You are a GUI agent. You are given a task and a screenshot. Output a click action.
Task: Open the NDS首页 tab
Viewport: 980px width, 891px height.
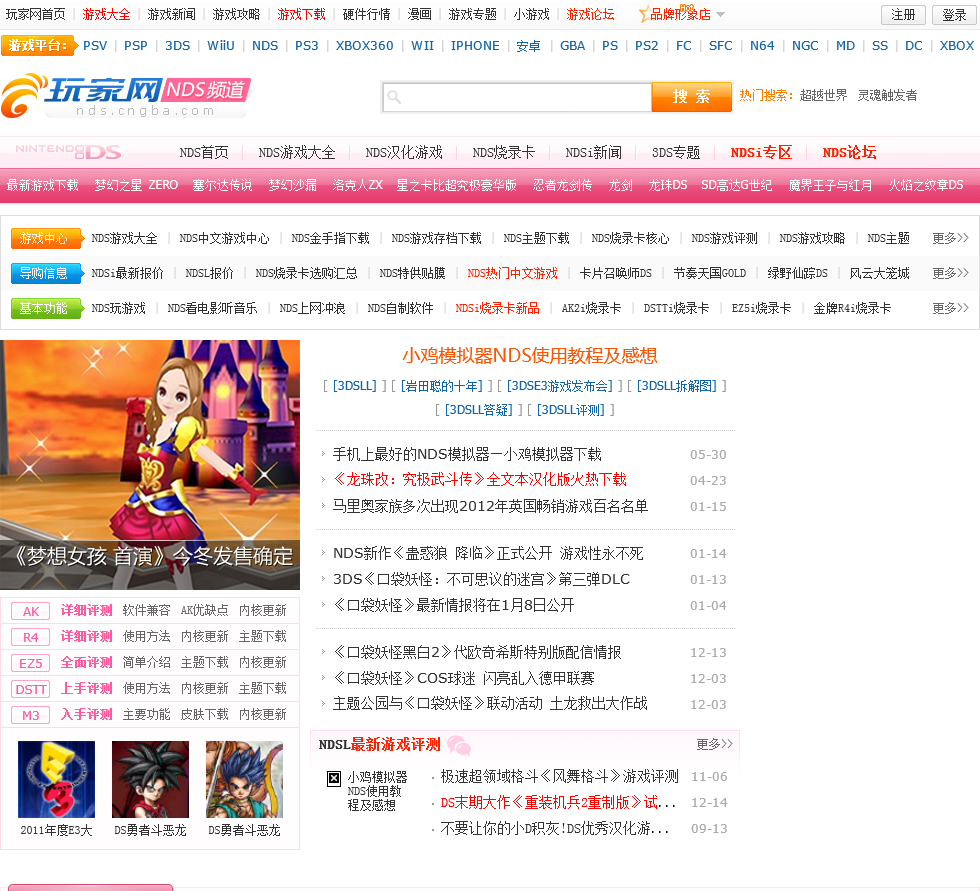204,152
